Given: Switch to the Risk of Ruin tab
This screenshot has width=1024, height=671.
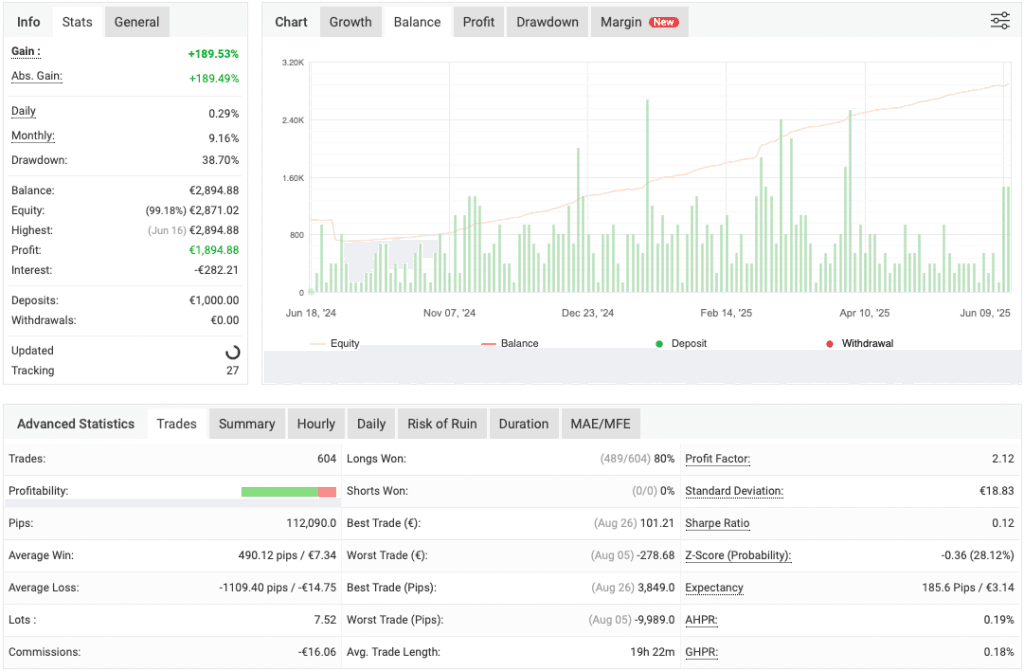Looking at the screenshot, I should [442, 423].
